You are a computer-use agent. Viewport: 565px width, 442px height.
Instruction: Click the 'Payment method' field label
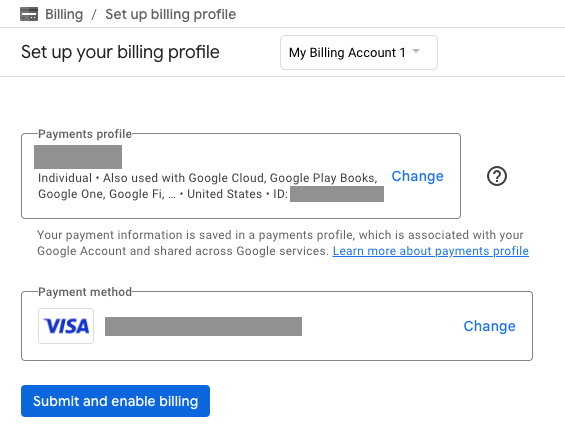(85, 292)
